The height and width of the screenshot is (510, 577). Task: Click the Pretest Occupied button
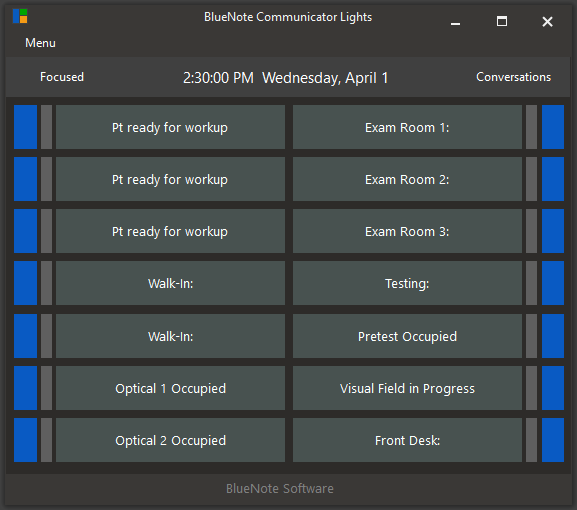(x=407, y=336)
